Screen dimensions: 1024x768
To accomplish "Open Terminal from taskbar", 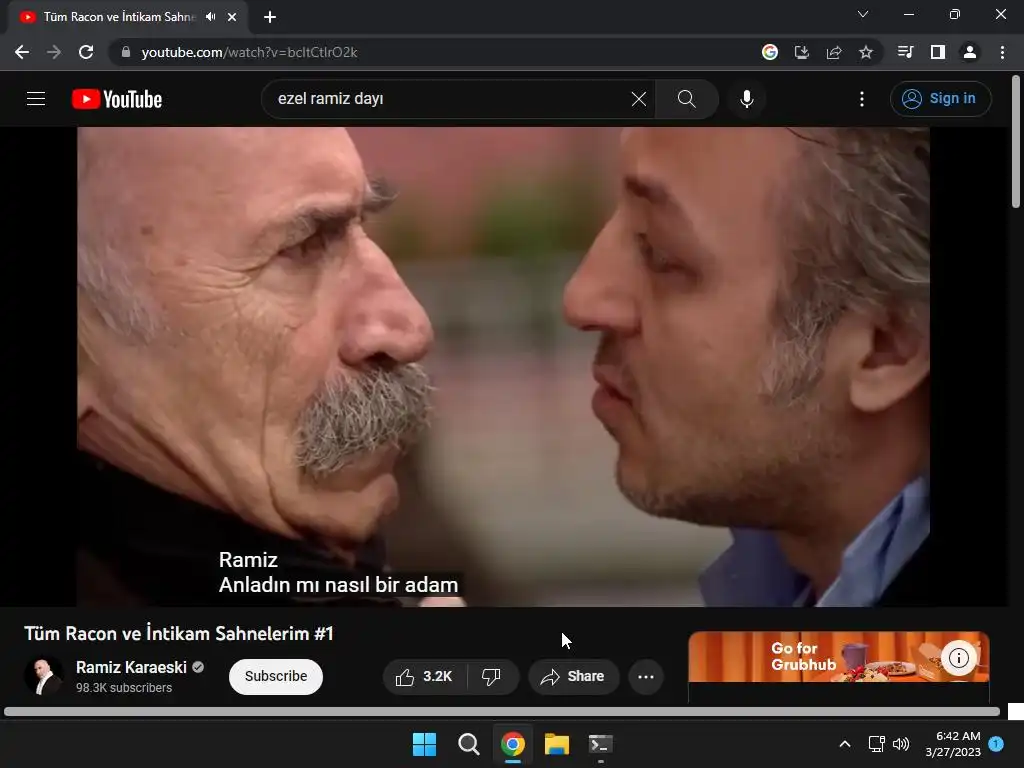I will (601, 744).
